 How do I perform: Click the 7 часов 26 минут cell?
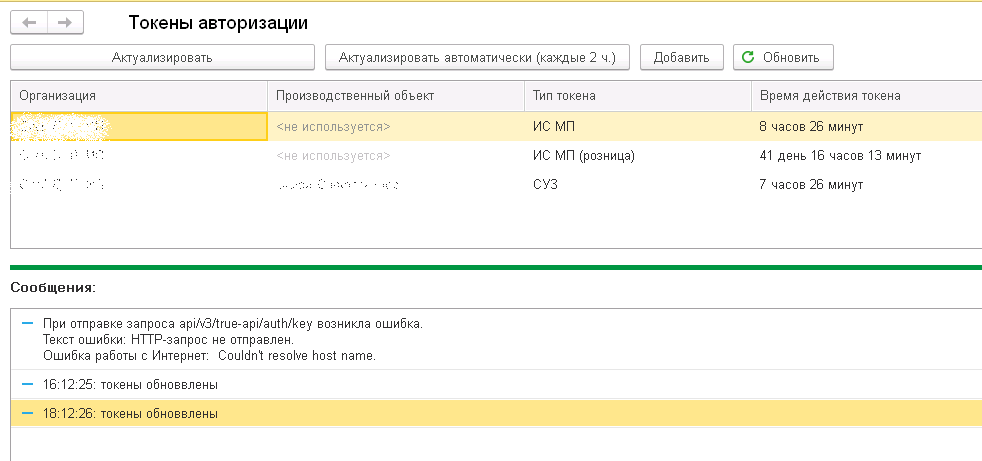tap(810, 185)
